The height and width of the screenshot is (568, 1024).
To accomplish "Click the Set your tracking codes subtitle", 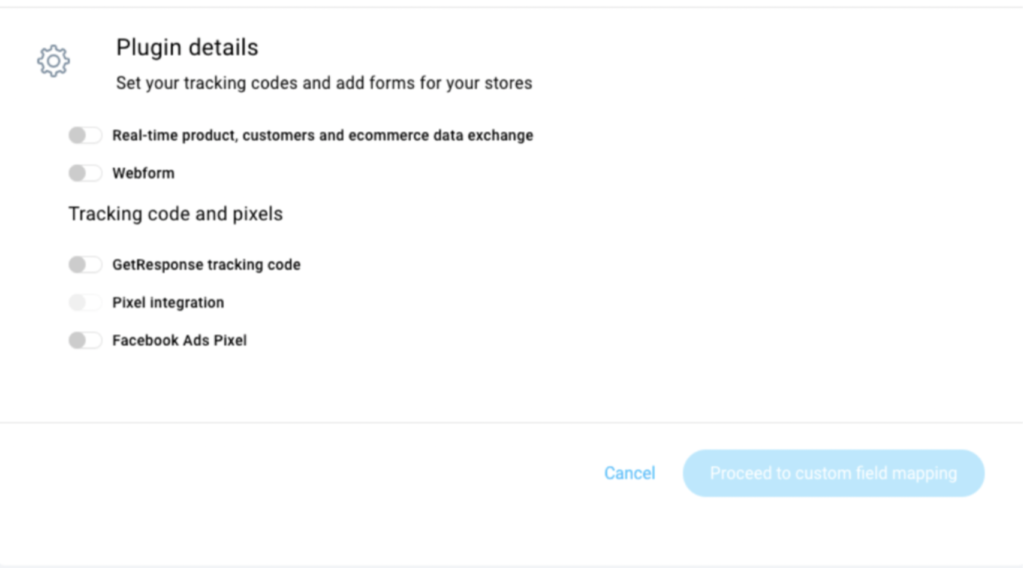I will (324, 84).
